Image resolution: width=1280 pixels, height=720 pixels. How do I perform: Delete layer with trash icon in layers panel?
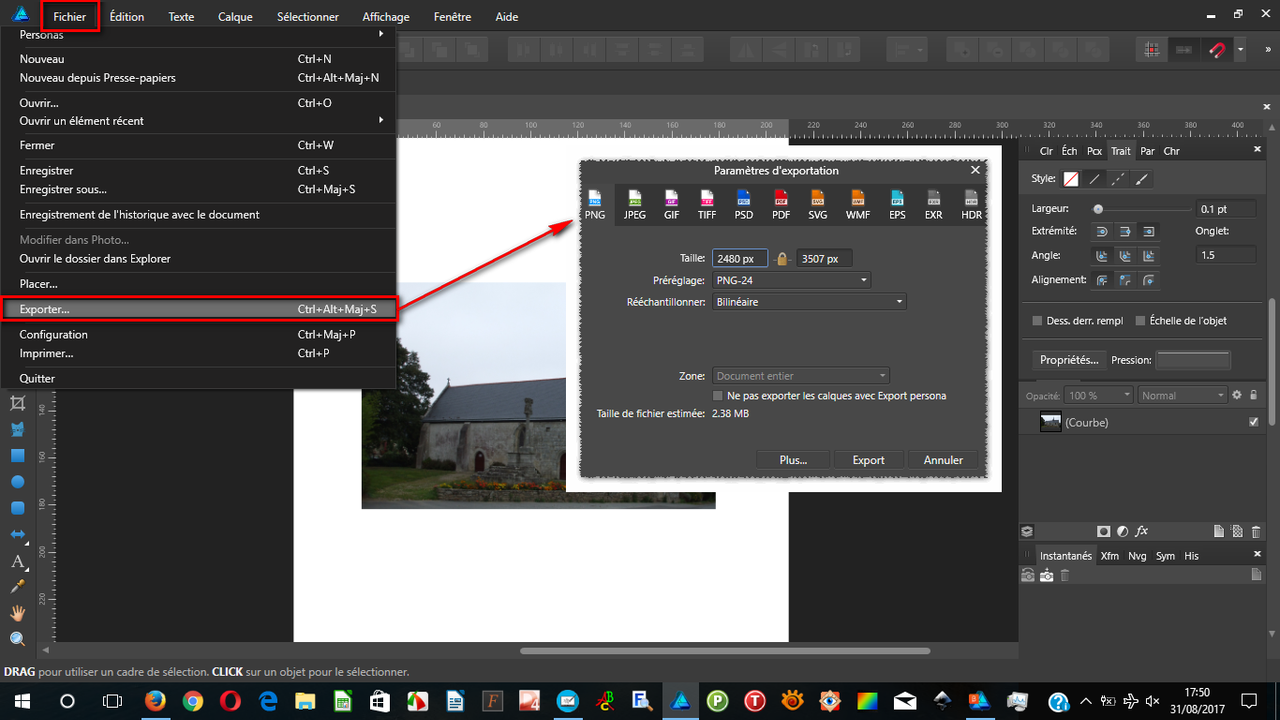coord(1255,531)
